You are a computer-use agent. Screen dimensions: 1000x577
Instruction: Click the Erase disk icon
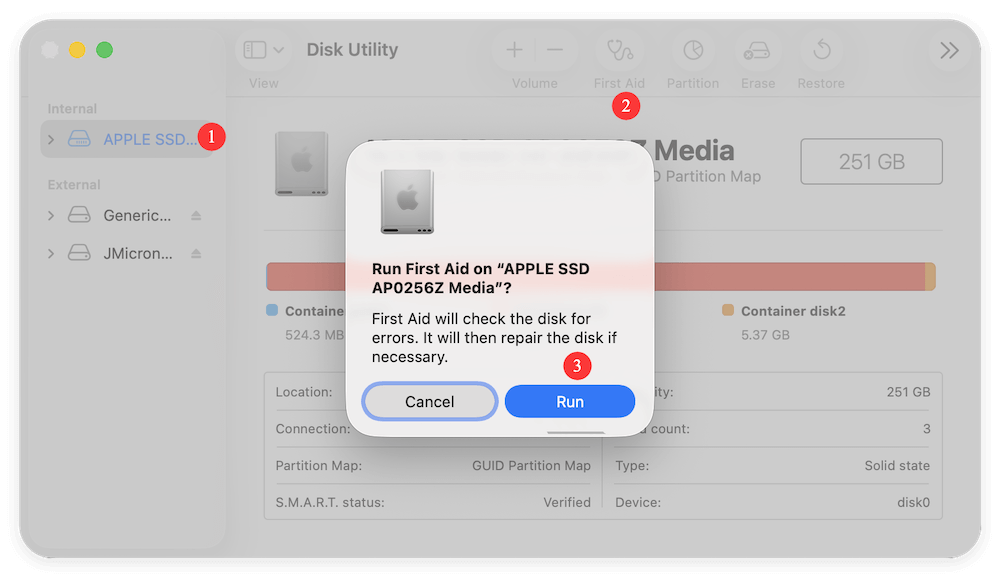coord(757,49)
